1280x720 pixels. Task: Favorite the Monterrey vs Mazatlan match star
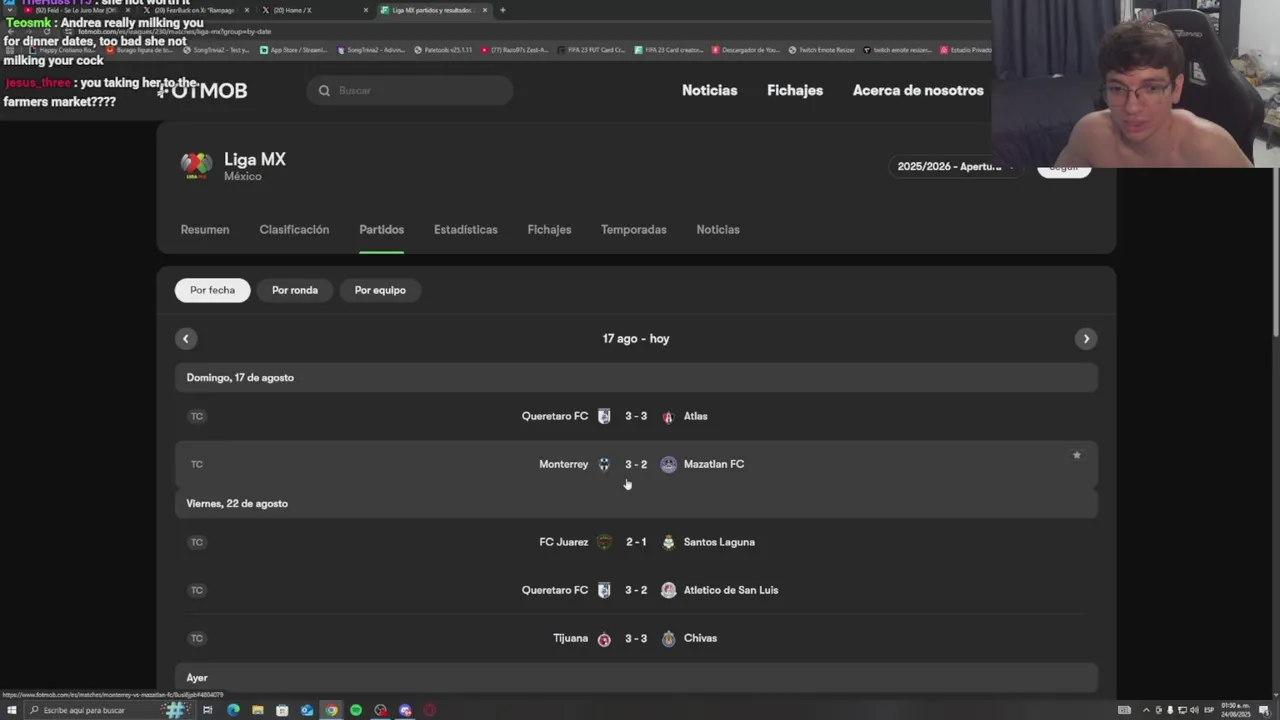[1077, 455]
